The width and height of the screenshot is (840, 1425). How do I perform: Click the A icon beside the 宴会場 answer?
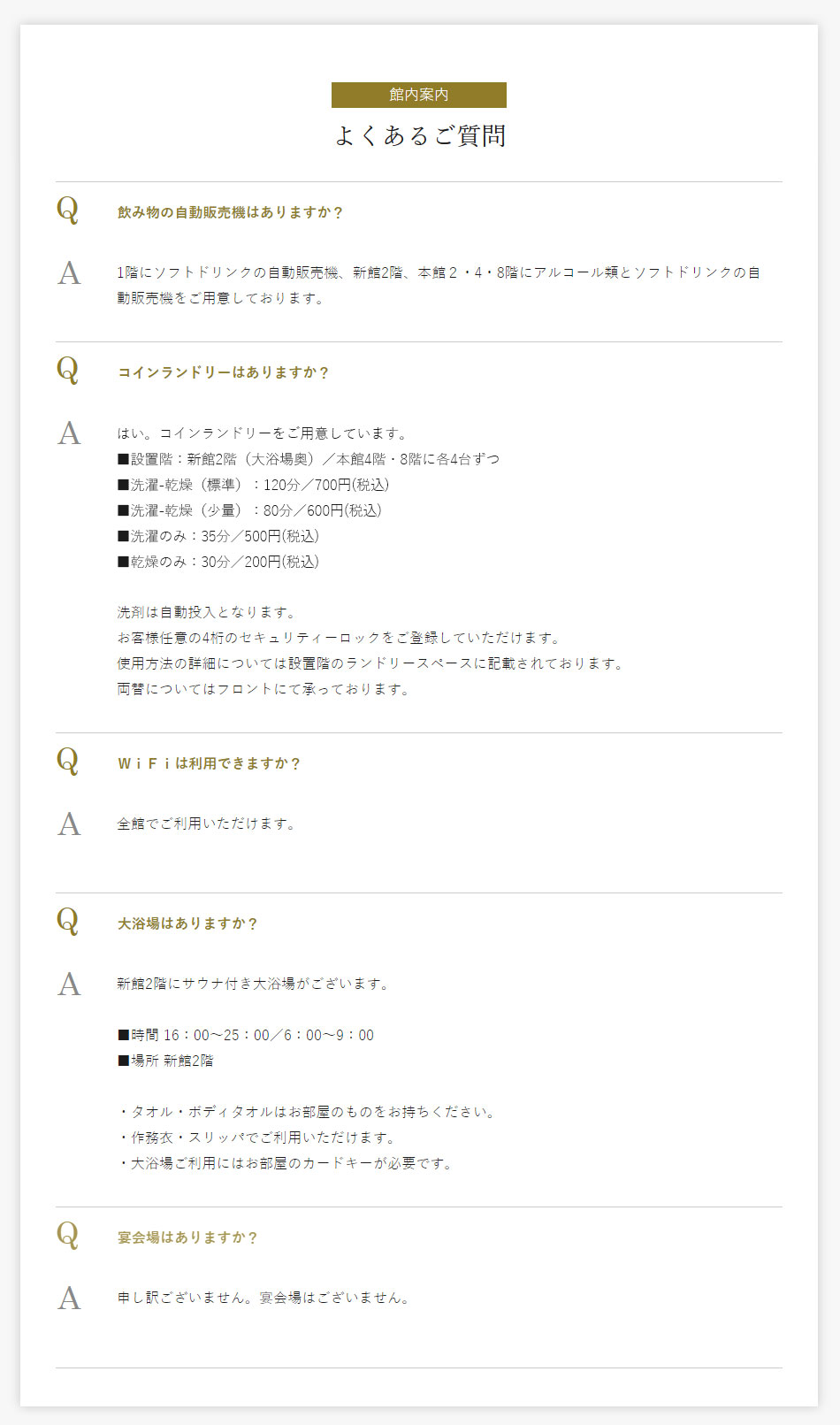(x=69, y=1299)
